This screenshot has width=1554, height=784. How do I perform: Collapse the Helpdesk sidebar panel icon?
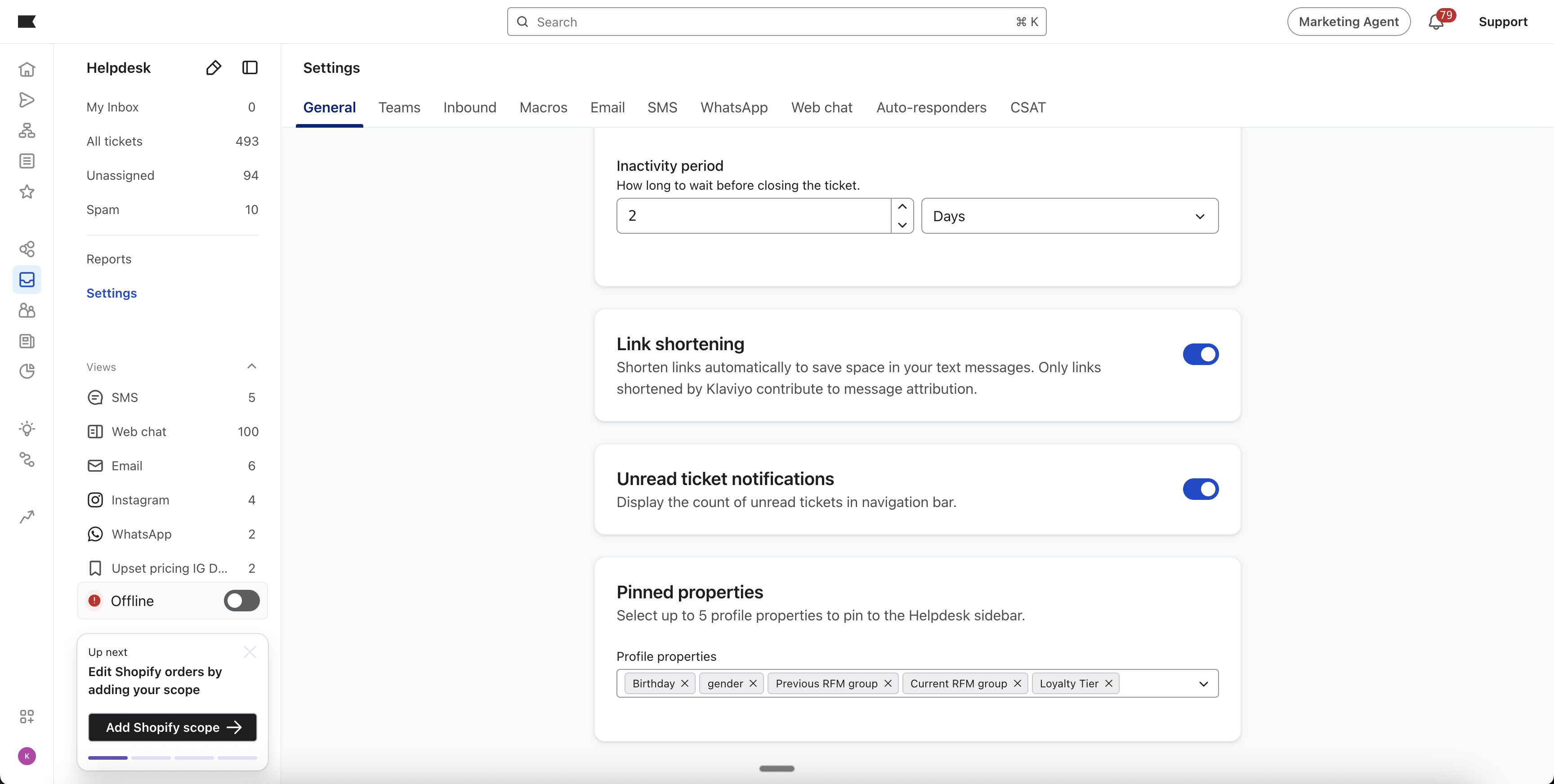(250, 67)
